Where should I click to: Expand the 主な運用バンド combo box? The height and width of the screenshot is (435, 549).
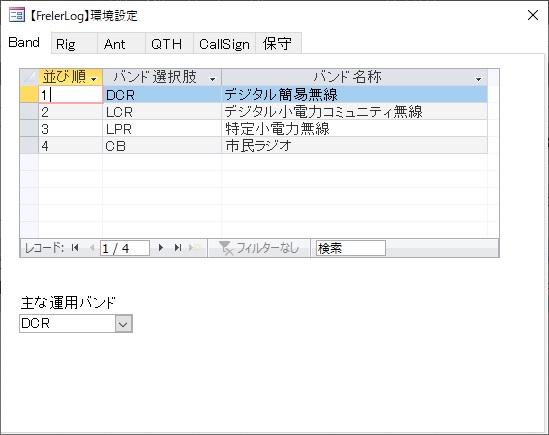click(123, 323)
